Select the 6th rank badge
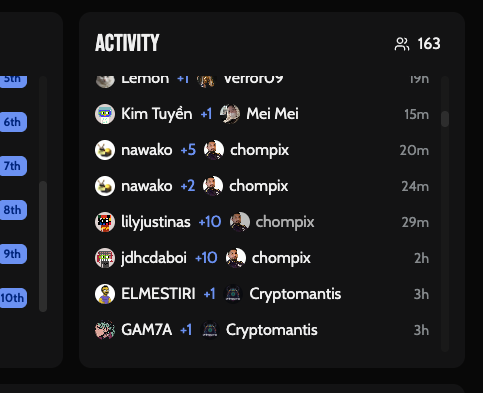Screen dimensions: 483x393 coord(13,122)
